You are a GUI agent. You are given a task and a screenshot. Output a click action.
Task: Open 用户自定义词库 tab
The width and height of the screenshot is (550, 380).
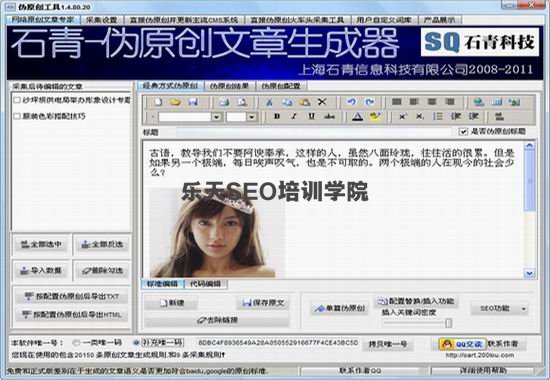384,20
